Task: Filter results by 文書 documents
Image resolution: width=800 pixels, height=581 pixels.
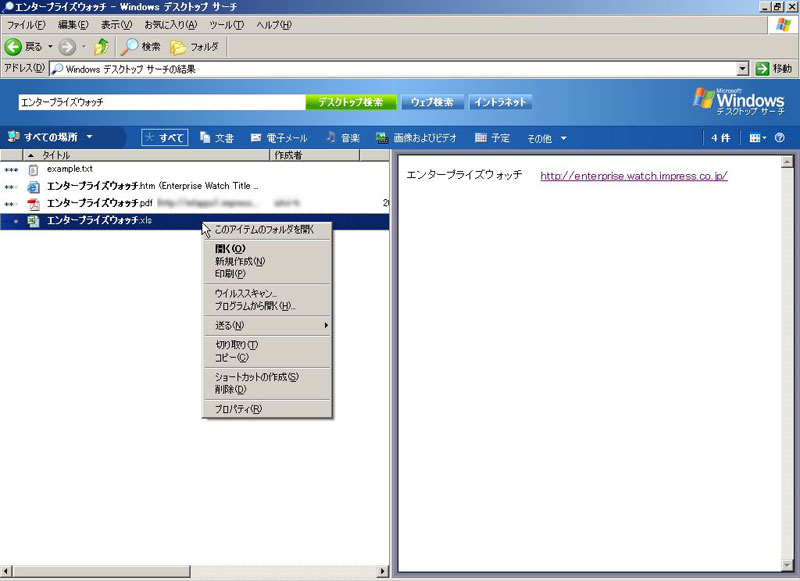Action: pos(217,138)
